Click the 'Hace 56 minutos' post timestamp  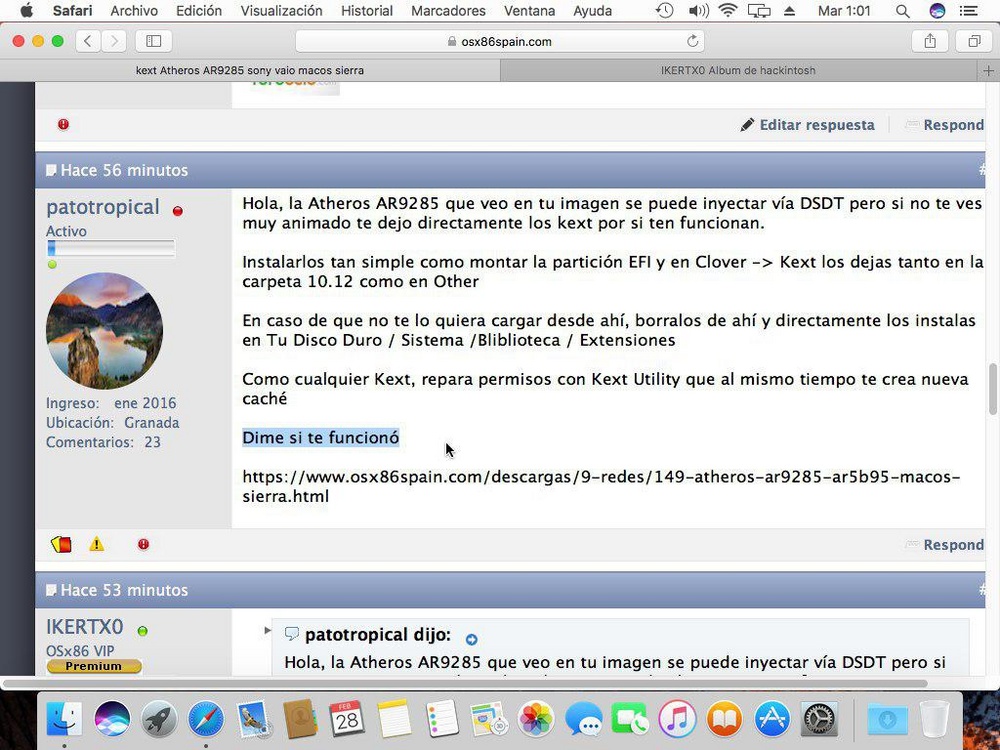coord(124,170)
